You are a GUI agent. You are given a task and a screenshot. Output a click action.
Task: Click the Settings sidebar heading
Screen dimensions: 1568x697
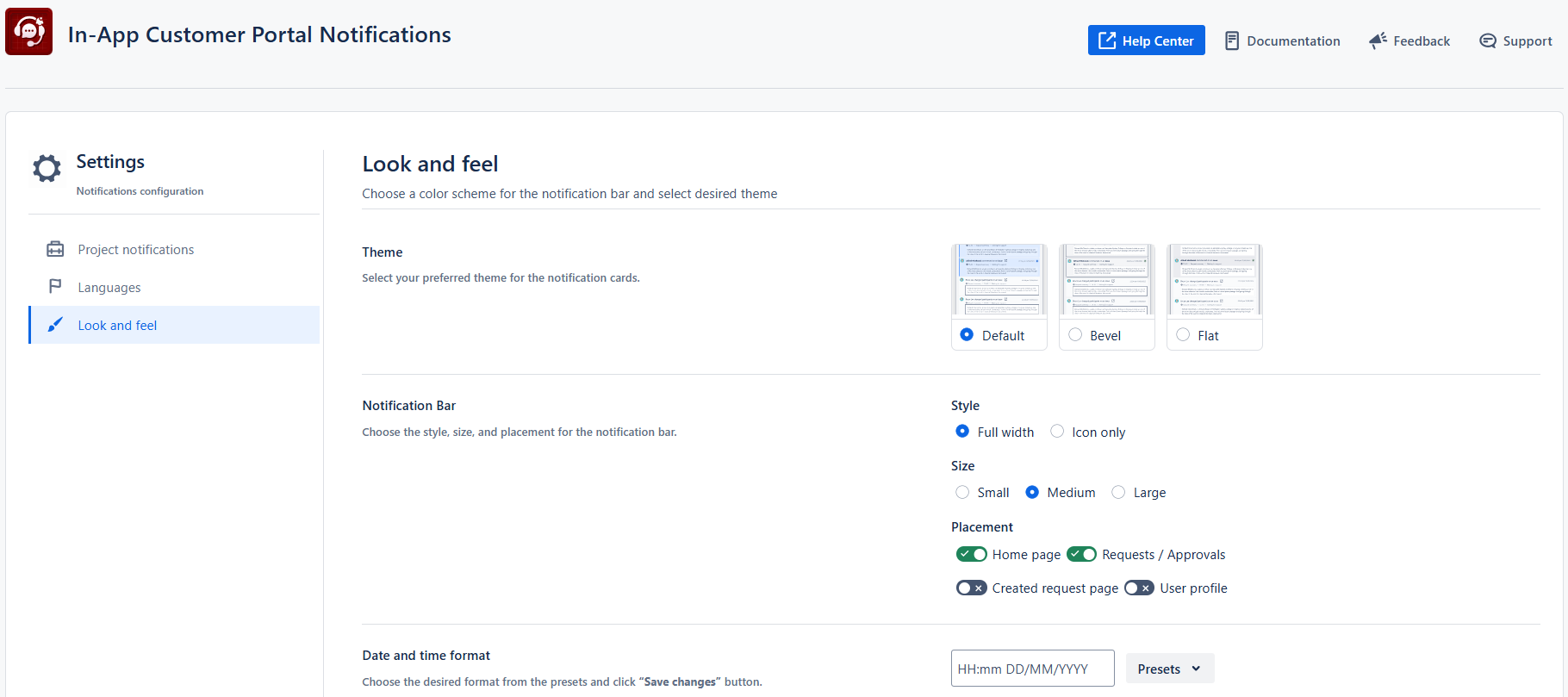point(110,162)
